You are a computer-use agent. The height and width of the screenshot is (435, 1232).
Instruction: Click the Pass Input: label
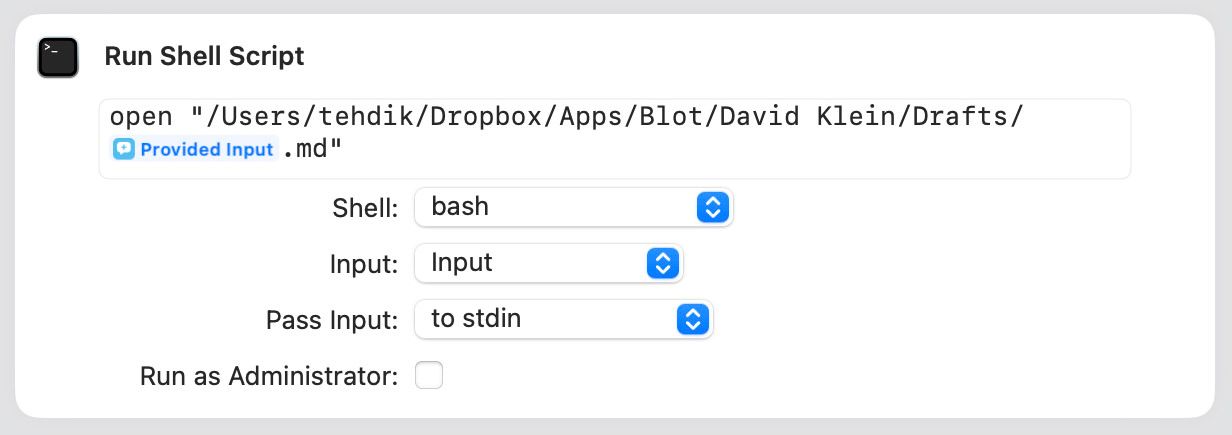click(333, 320)
